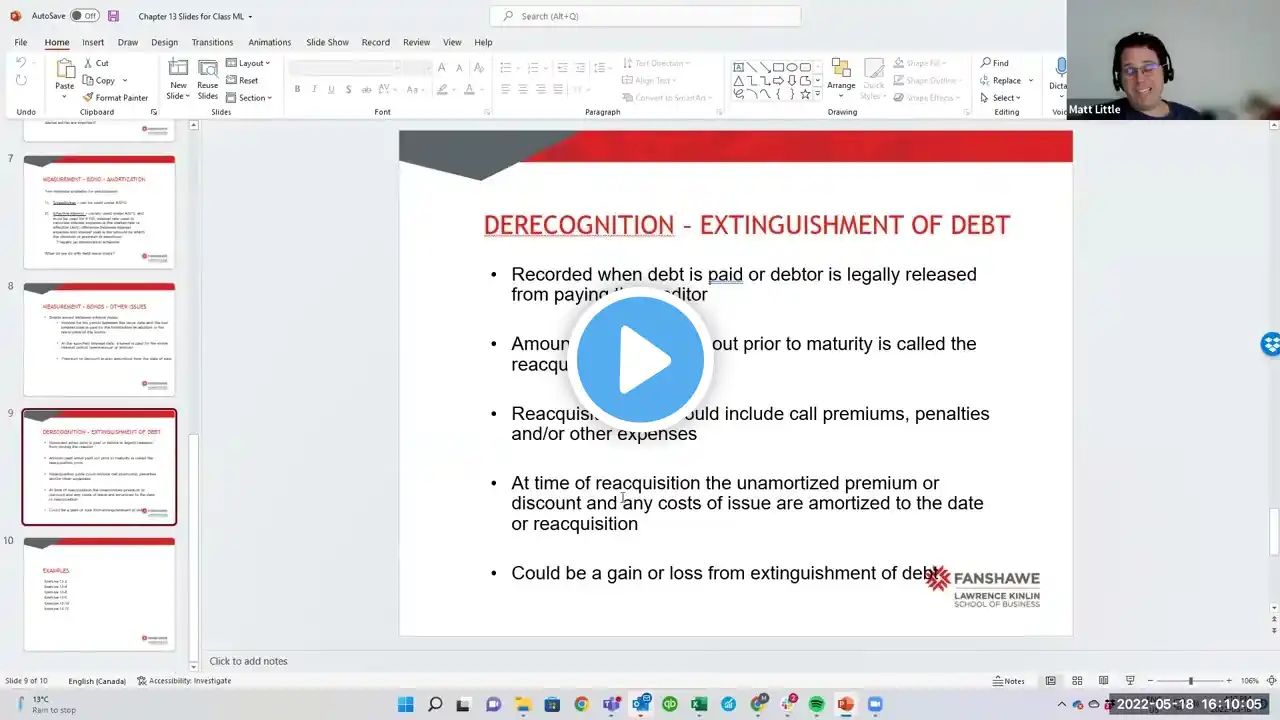Toggle Bold formatting
This screenshot has height=720, width=1280.
pos(297,89)
